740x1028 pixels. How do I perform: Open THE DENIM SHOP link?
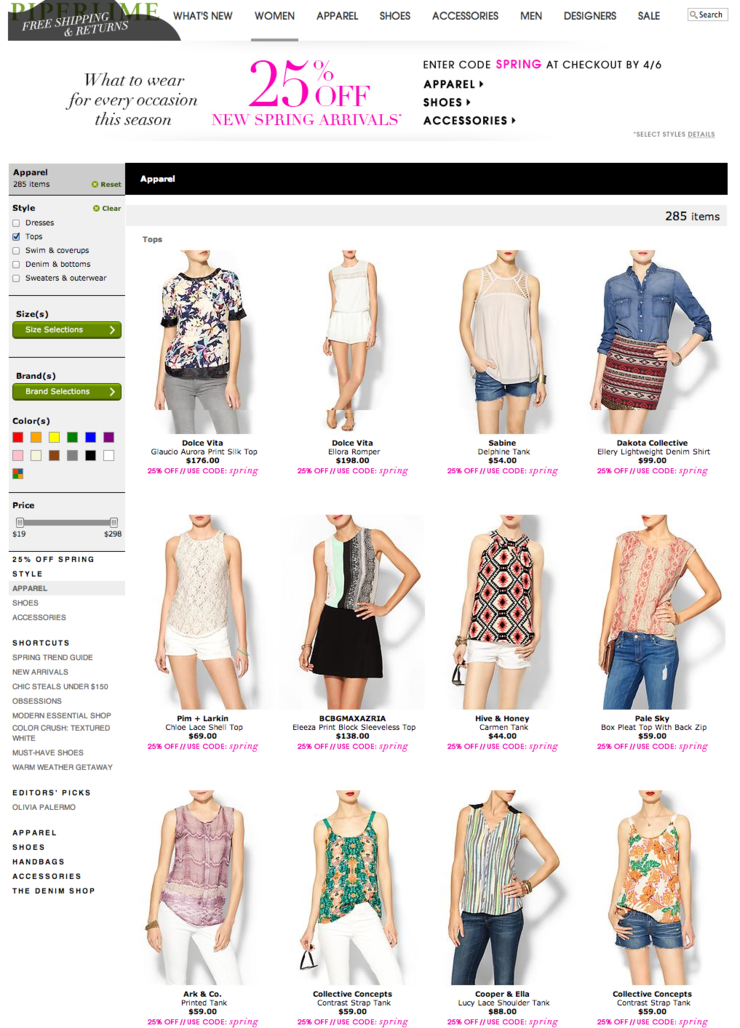tap(54, 891)
